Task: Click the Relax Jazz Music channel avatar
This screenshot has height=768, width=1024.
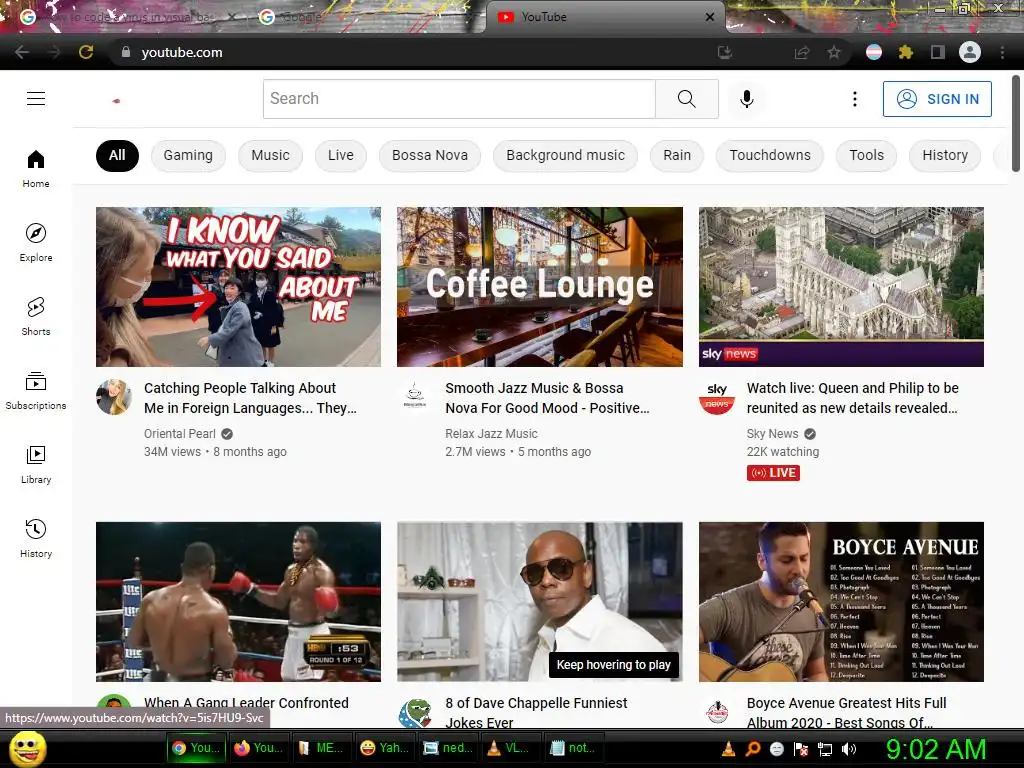Action: 415,396
